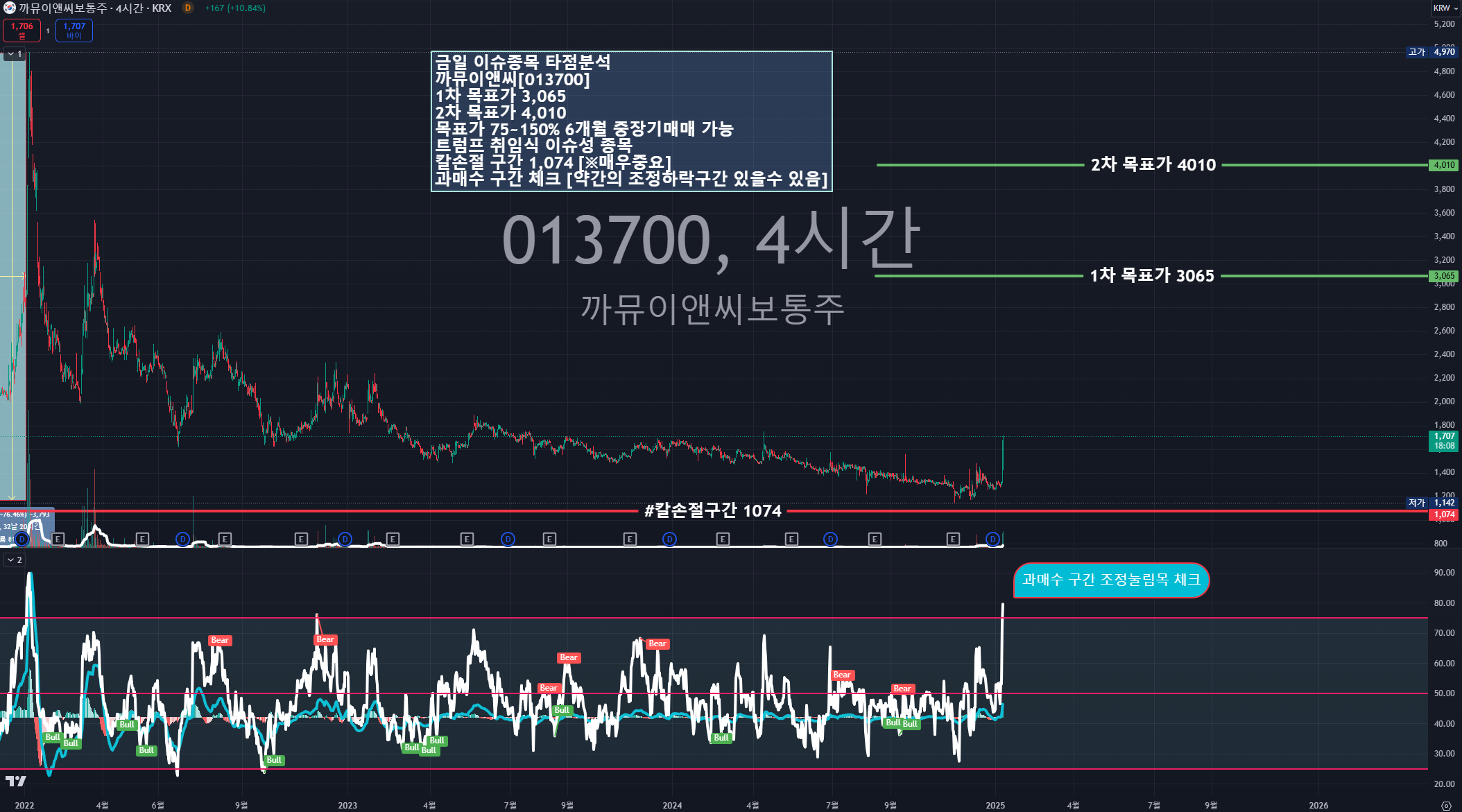This screenshot has height=812, width=1462.
Task: Click the 2026 label on the time axis
Action: 1318,805
